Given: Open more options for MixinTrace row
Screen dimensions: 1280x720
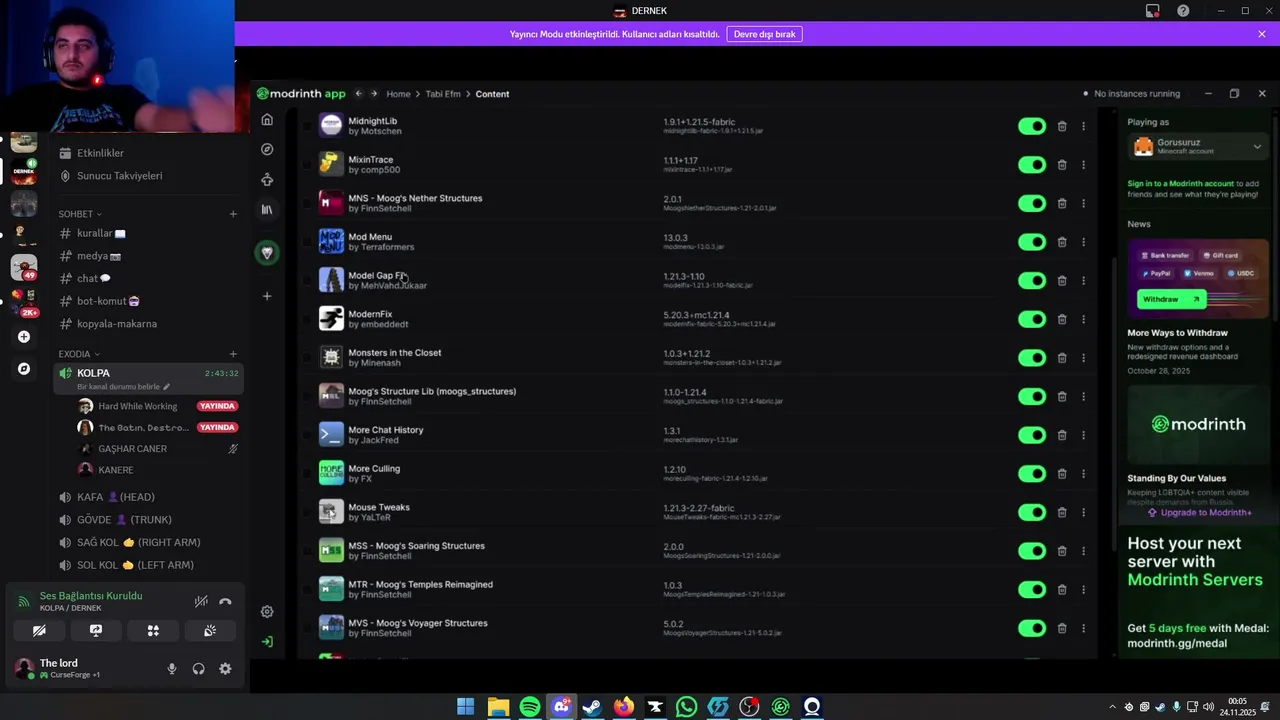Looking at the screenshot, I should [1083, 165].
